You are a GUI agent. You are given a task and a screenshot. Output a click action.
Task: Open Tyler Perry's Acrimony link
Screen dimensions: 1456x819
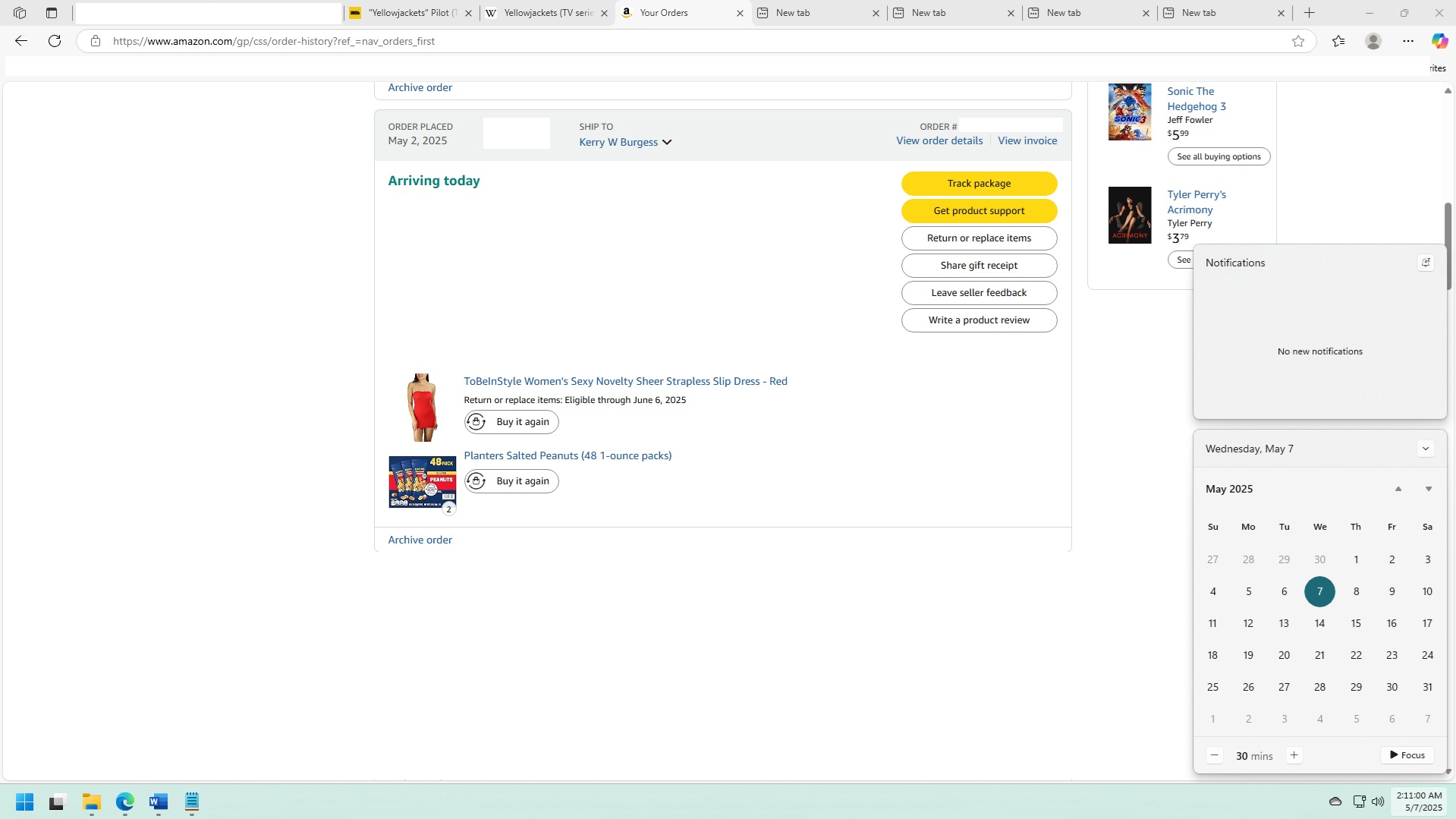[1196, 202]
